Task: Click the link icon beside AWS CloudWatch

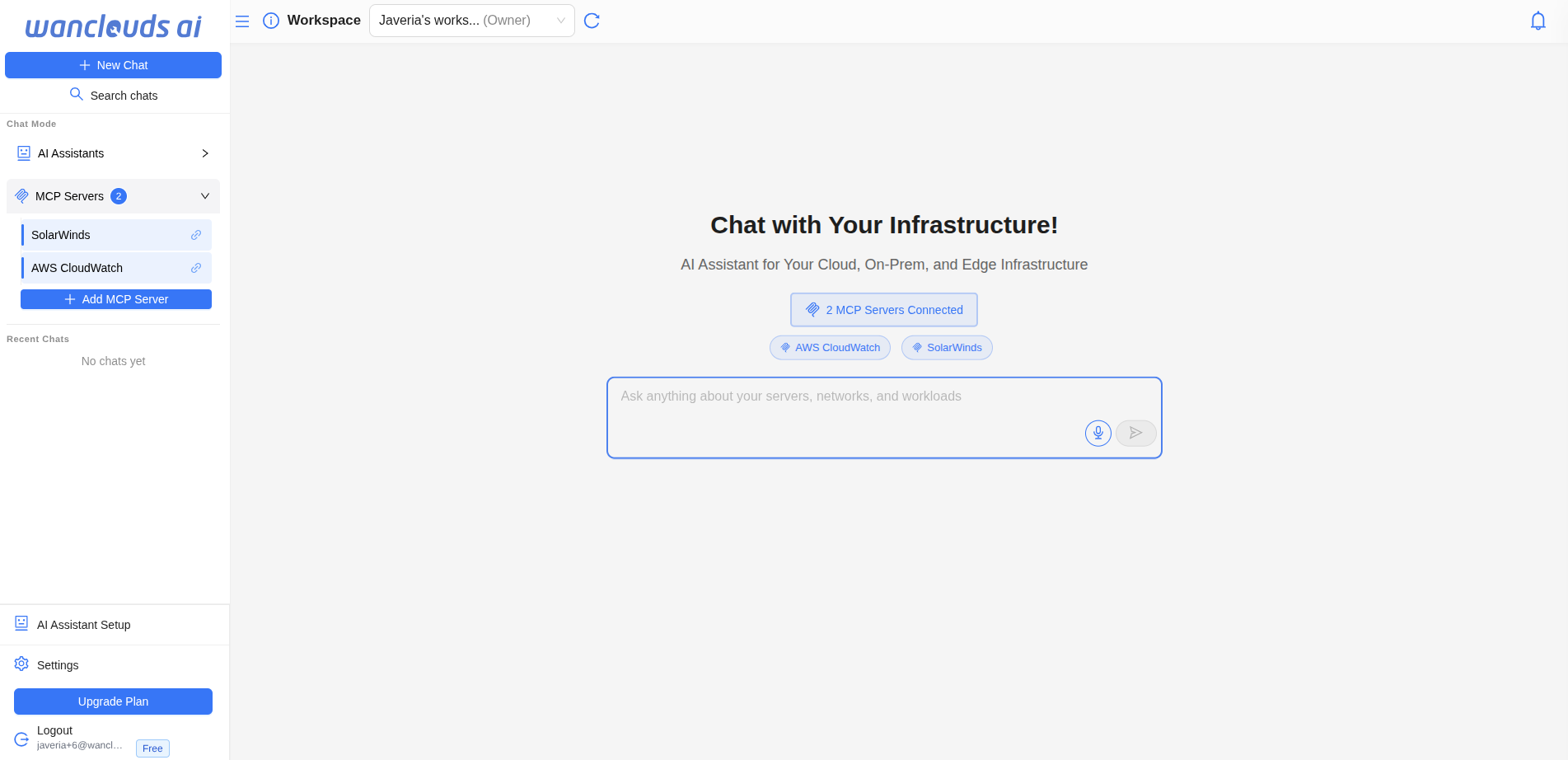Action: [x=196, y=268]
